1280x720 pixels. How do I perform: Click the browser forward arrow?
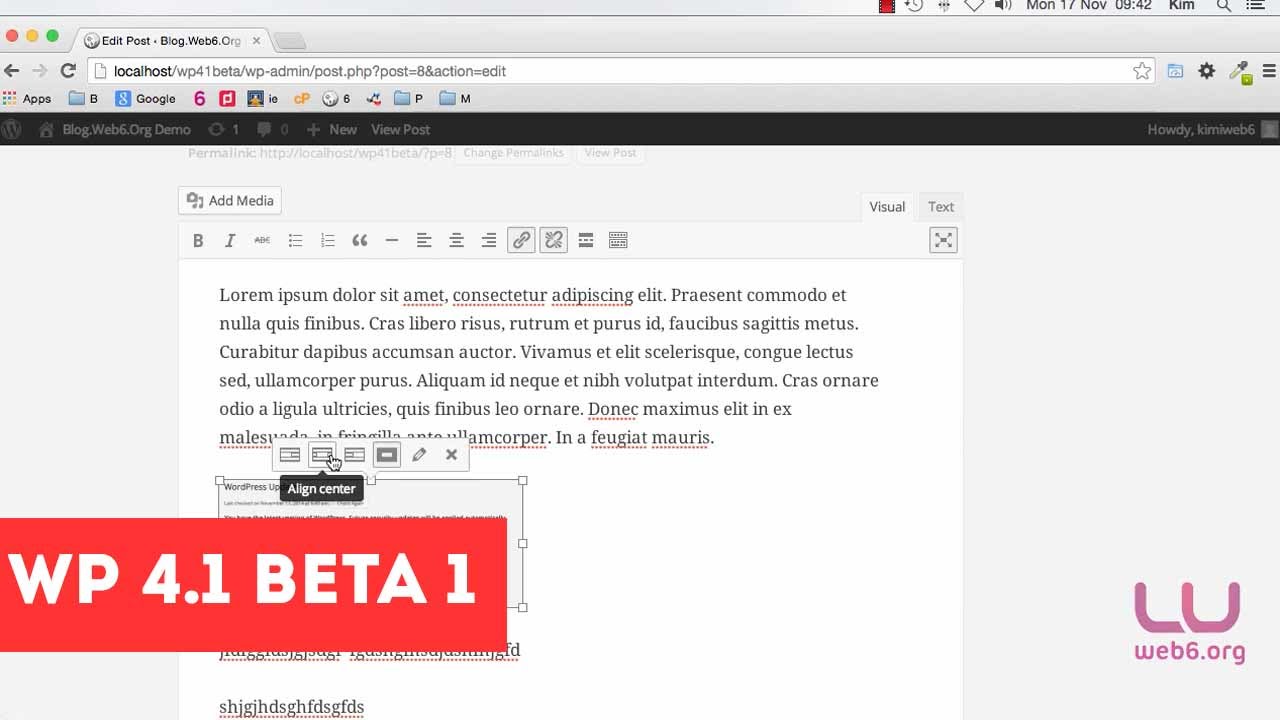40,71
